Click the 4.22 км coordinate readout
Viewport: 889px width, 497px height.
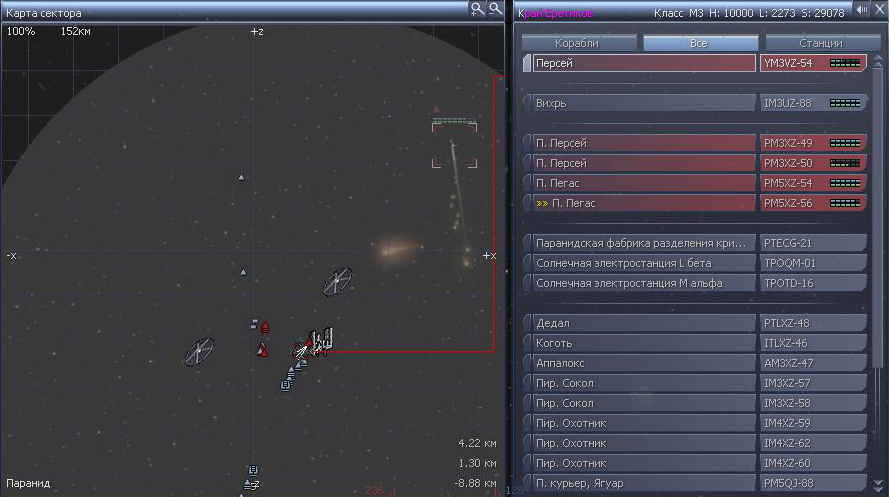coord(477,443)
